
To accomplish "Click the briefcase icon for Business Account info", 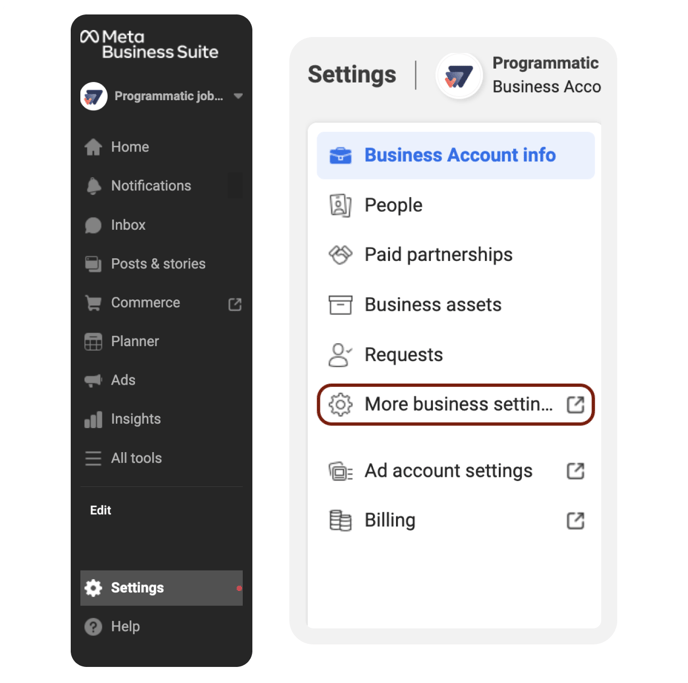I will click(x=340, y=155).
